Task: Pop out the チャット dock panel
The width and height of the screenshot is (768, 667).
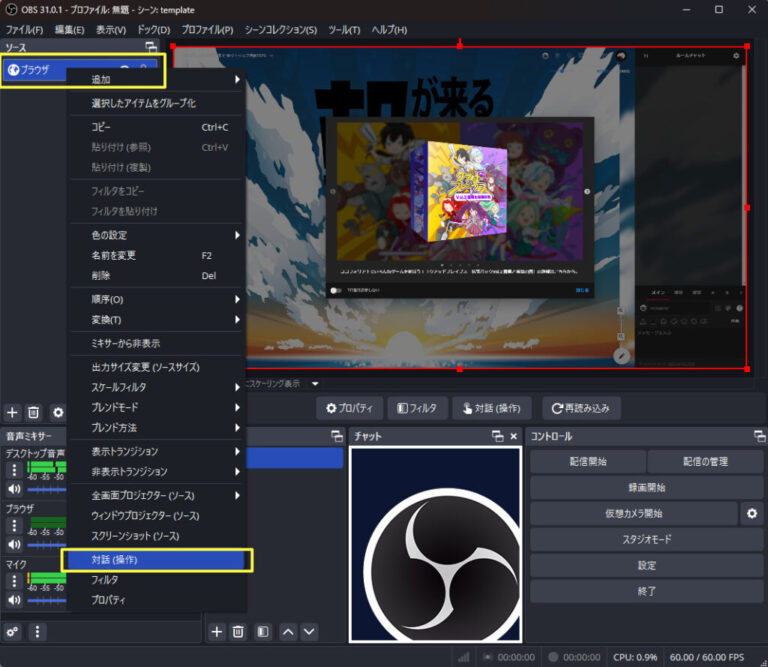Action: click(497, 437)
